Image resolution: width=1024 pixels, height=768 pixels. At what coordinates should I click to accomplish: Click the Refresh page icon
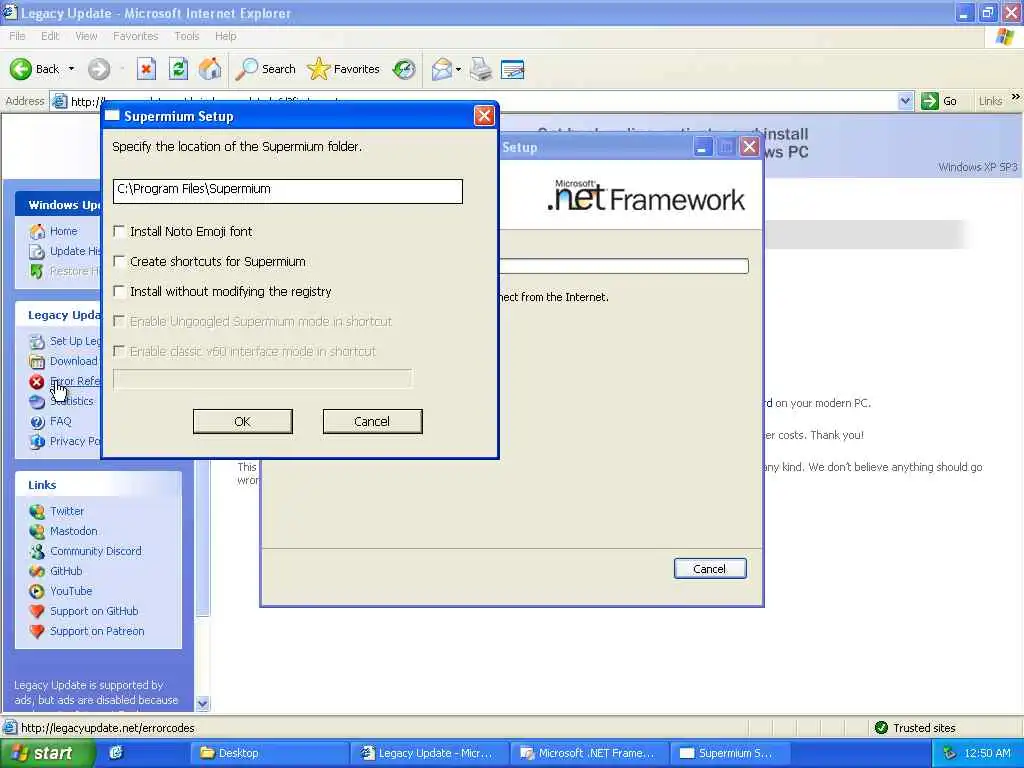(178, 69)
